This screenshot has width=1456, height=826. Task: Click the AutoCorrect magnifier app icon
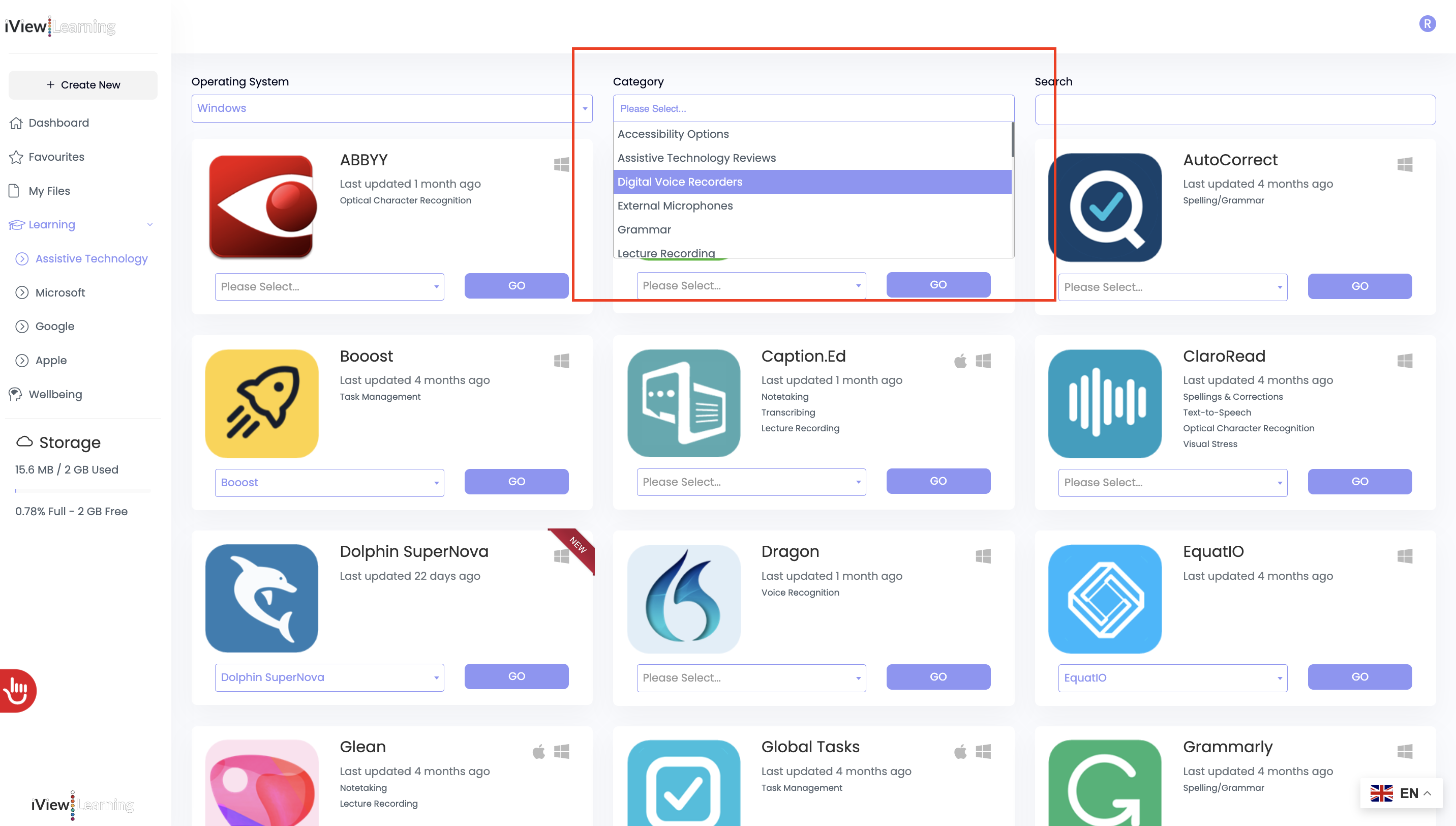(1105, 207)
